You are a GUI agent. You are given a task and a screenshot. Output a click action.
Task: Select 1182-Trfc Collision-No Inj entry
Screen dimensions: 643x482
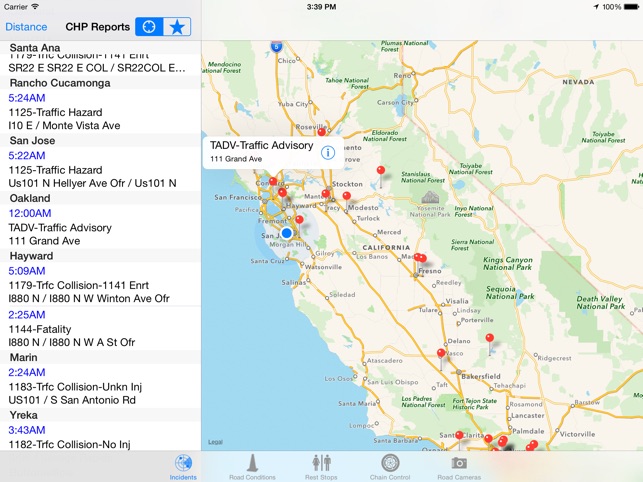pyautogui.click(x=69, y=445)
